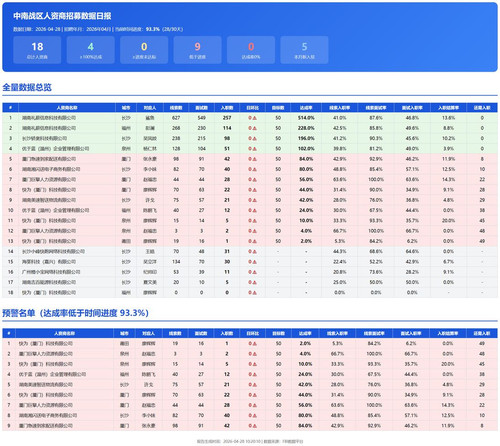Click the warning triangle in overview row 15
Screen dimensions: 500x446
click(255, 262)
